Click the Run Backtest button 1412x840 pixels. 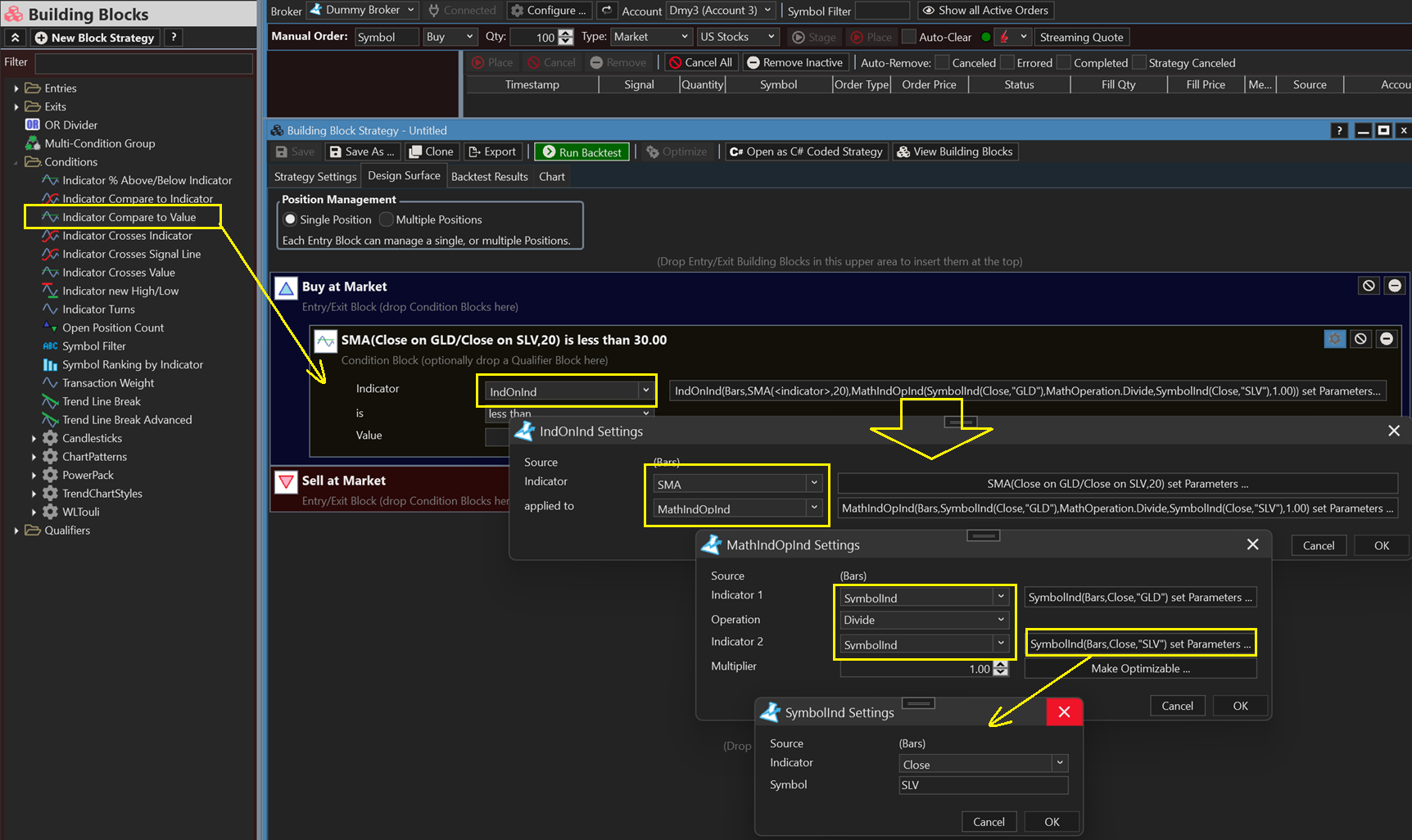tap(582, 152)
